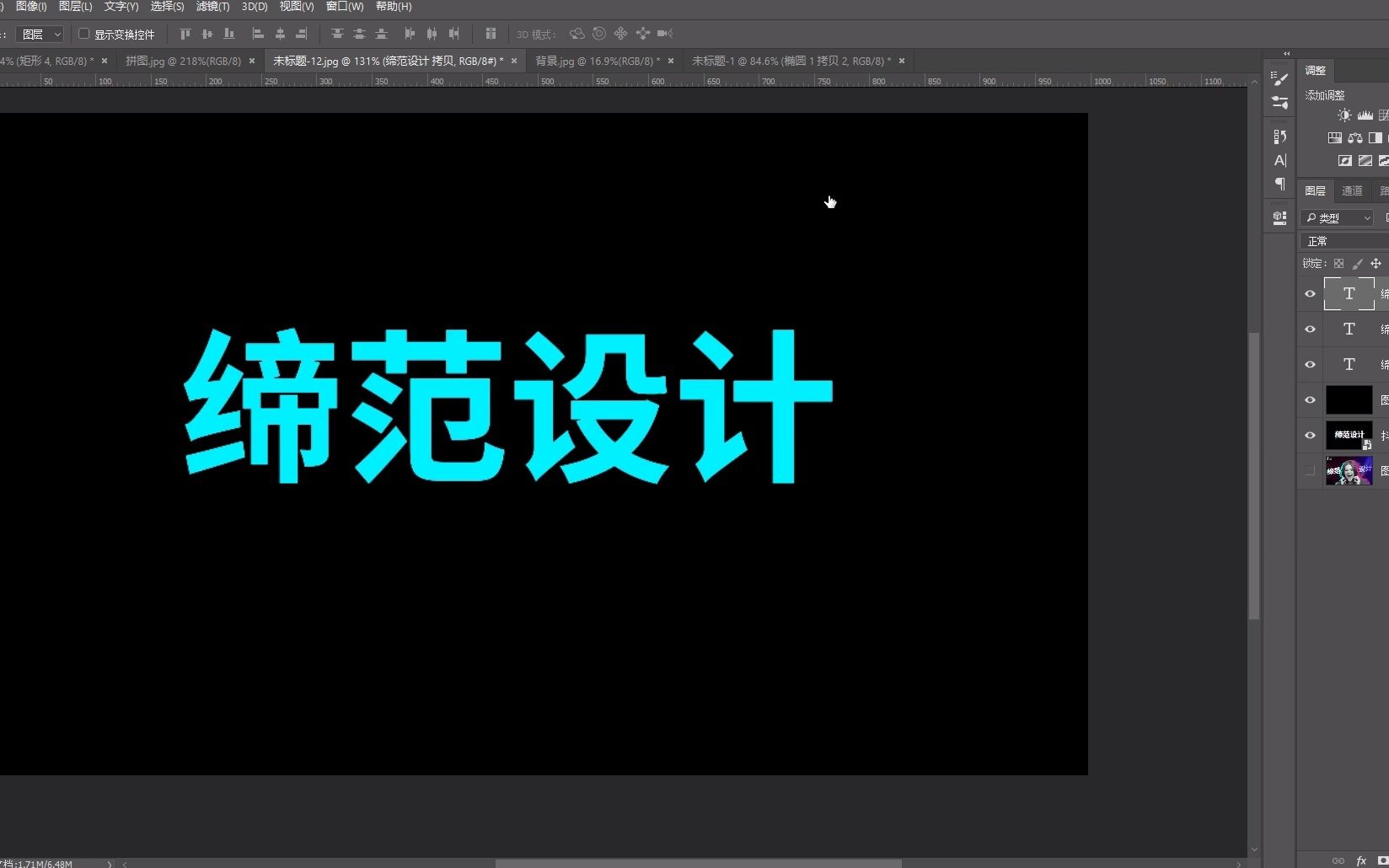This screenshot has height=868, width=1389.
Task: Enable lock transparent pixels in Layers panel
Action: pos(1338,263)
